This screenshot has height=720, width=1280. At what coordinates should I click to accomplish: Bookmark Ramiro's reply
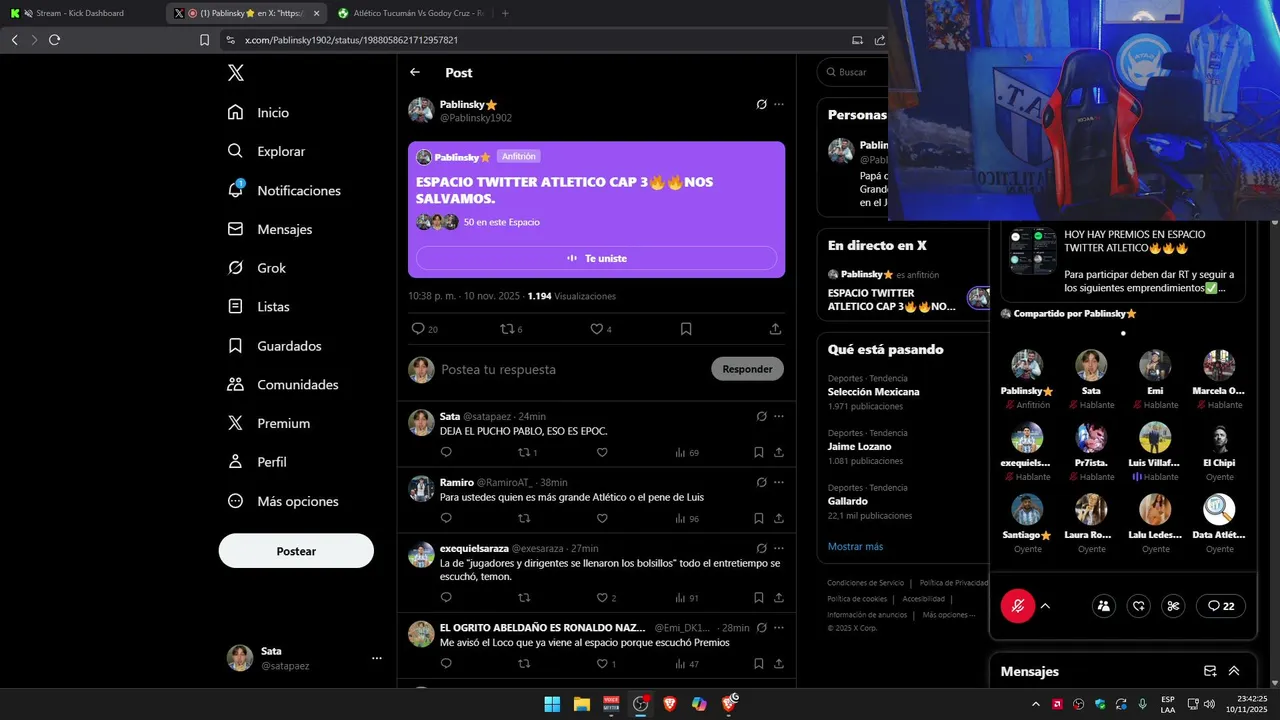coord(759,518)
